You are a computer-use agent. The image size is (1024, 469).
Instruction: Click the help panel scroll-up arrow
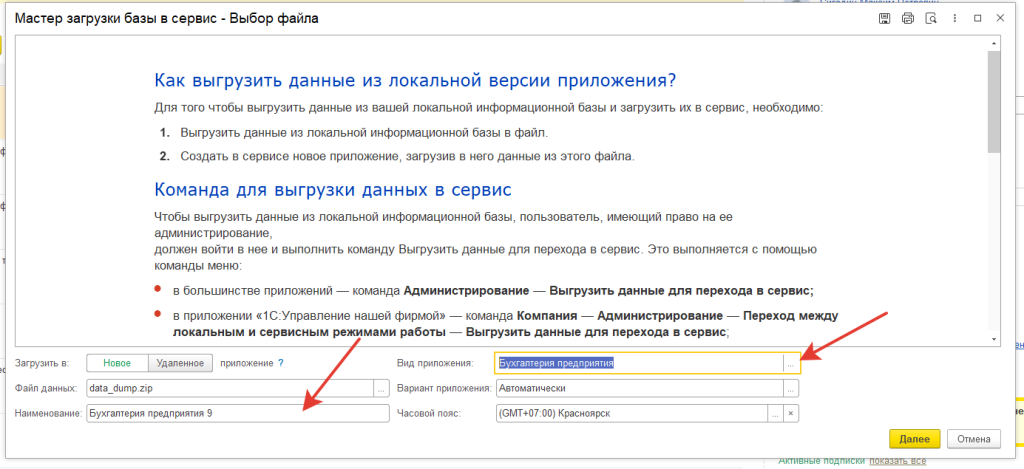(x=994, y=43)
